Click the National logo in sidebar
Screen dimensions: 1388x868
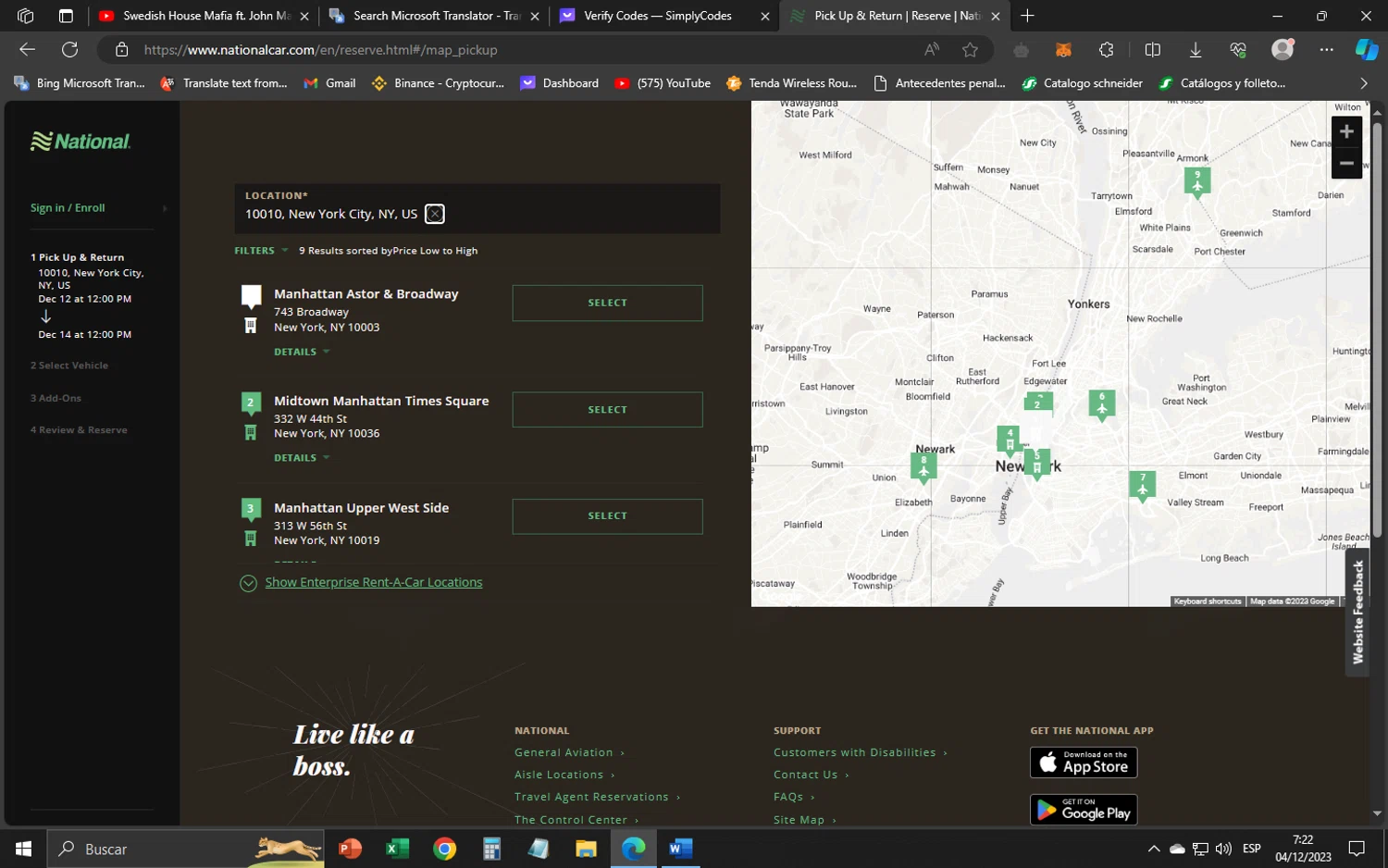tap(81, 142)
